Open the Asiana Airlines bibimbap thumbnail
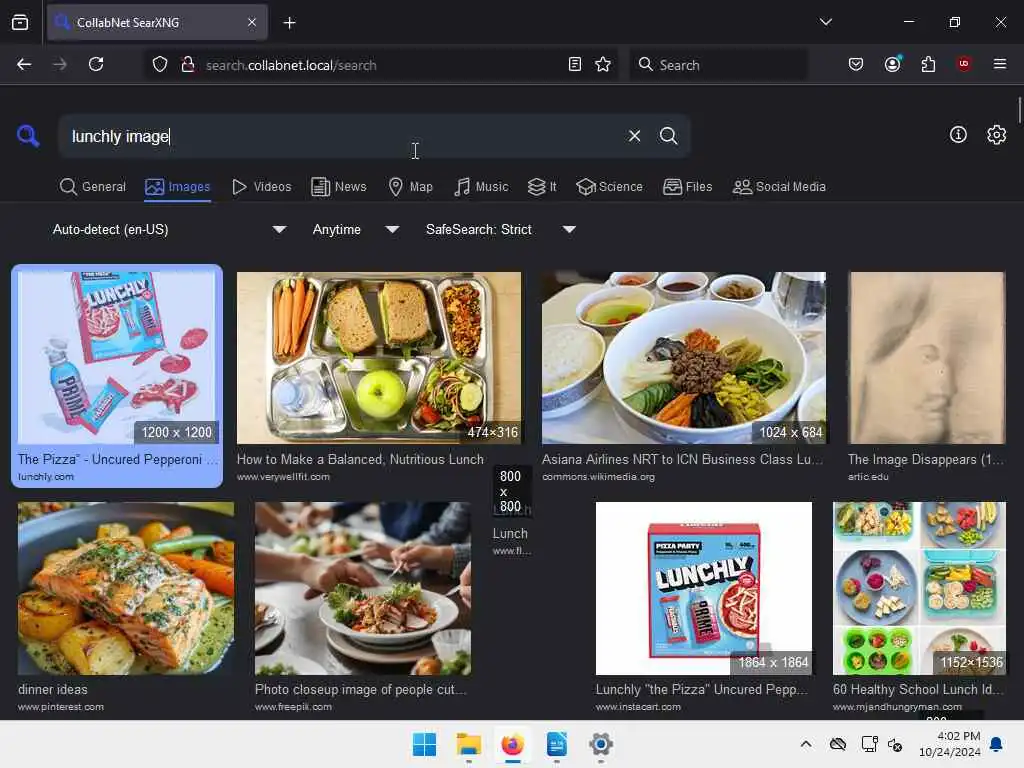Image resolution: width=1024 pixels, height=768 pixels. coord(684,358)
